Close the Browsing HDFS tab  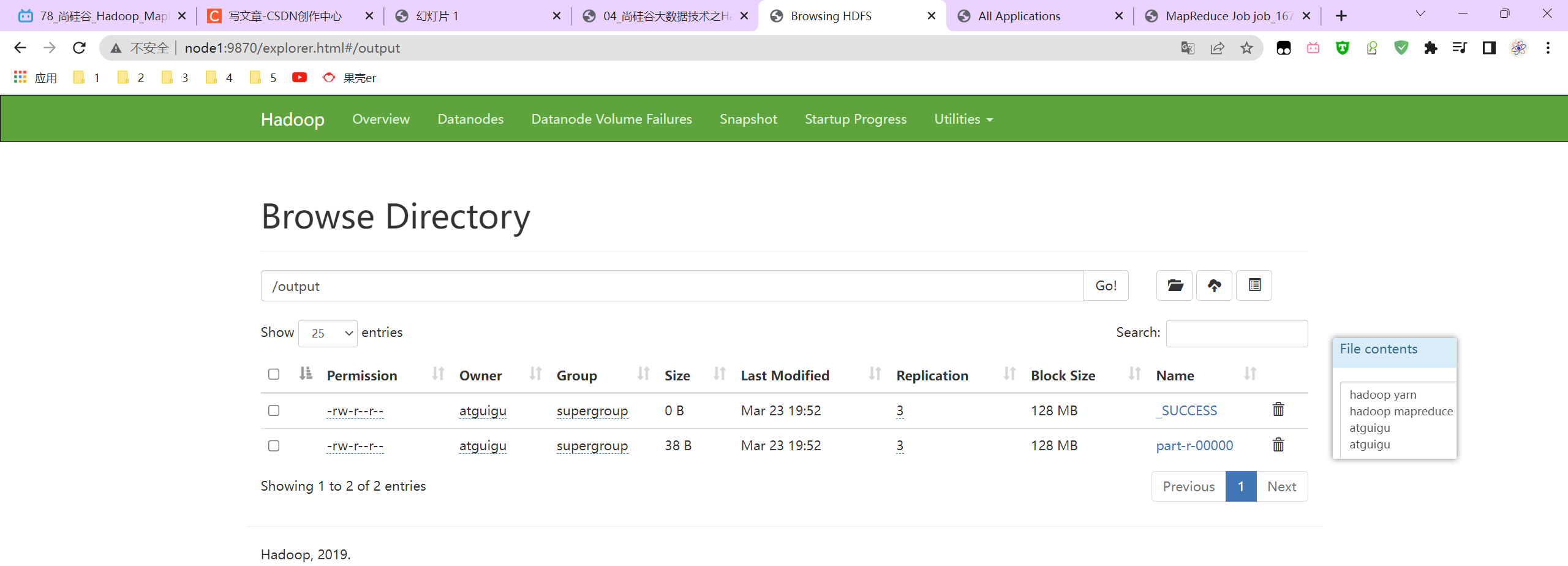932,16
